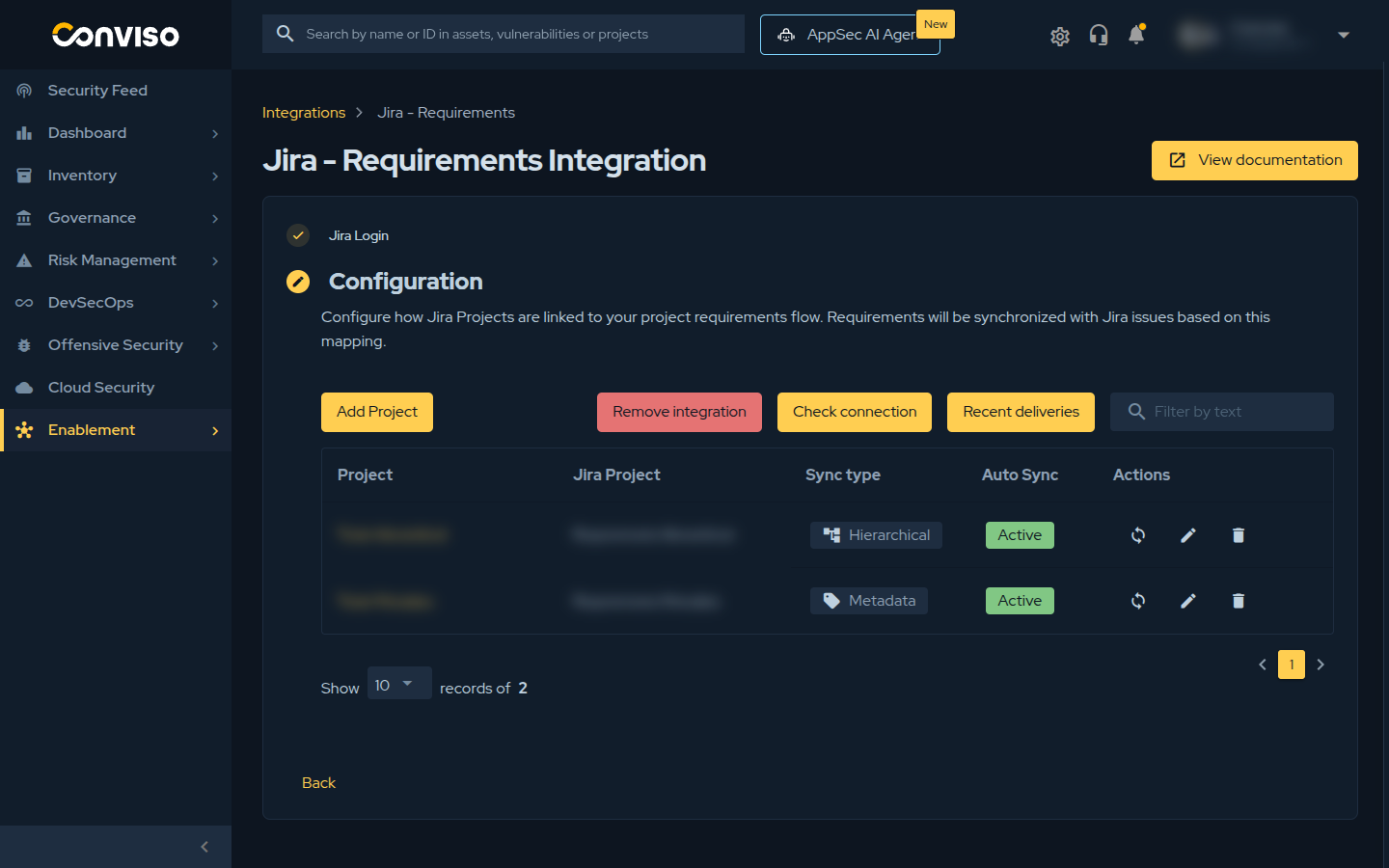Click the Hierarchical sync type tag

coord(876,535)
